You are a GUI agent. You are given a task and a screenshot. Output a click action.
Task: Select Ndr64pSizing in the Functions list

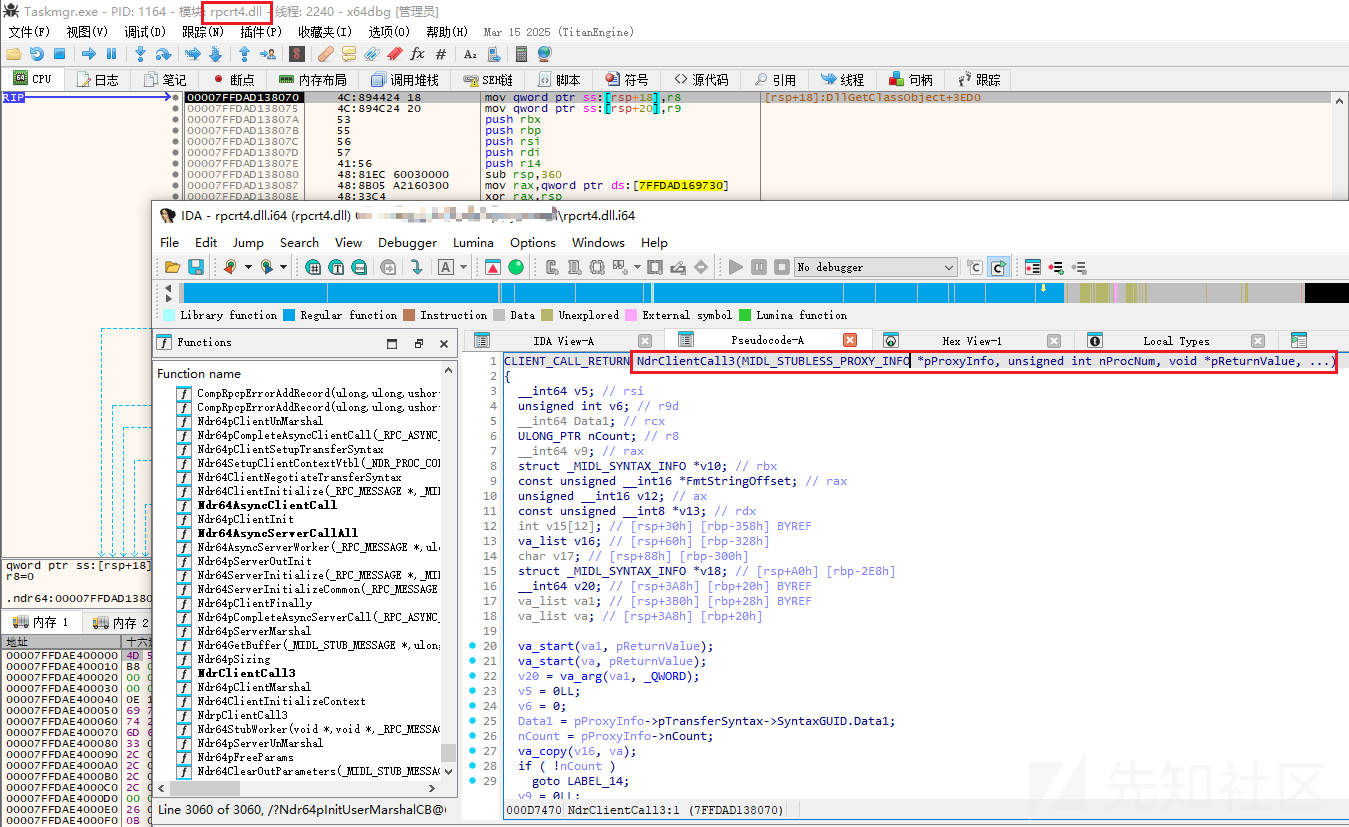click(x=233, y=659)
